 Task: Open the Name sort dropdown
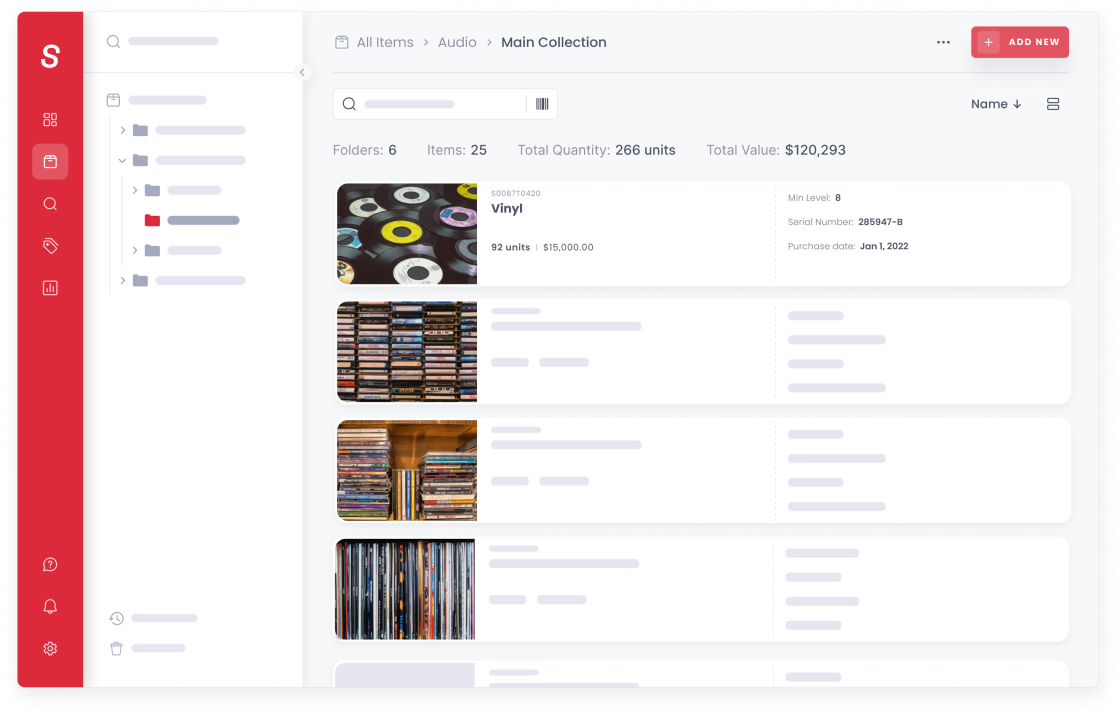pos(996,104)
